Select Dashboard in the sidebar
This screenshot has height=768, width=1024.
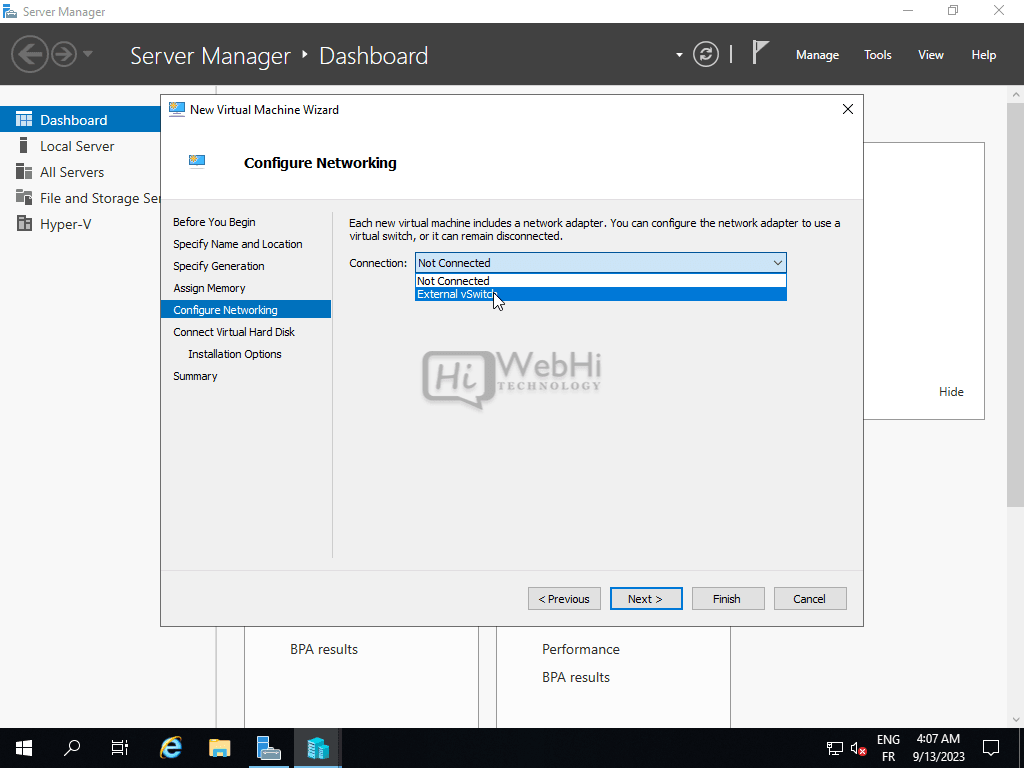[x=80, y=120]
